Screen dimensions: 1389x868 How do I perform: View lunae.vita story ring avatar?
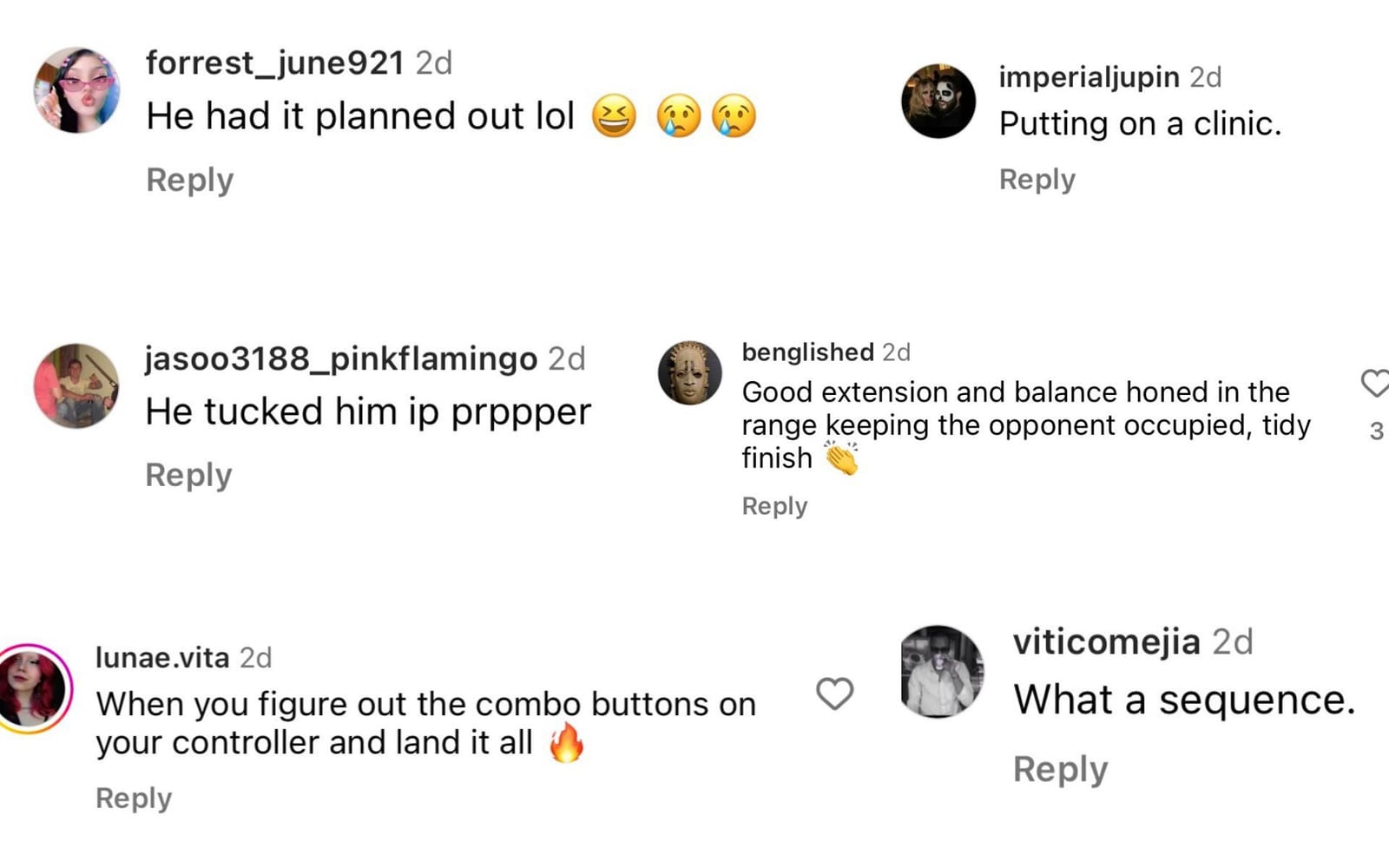[33, 689]
